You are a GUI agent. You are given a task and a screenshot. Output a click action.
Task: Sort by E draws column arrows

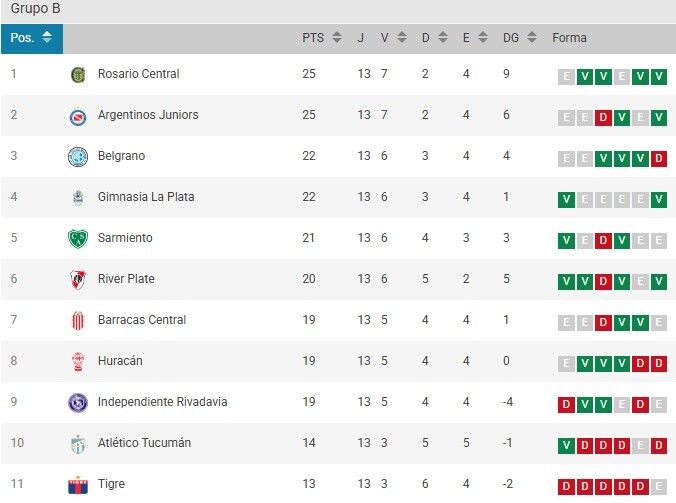pos(483,37)
